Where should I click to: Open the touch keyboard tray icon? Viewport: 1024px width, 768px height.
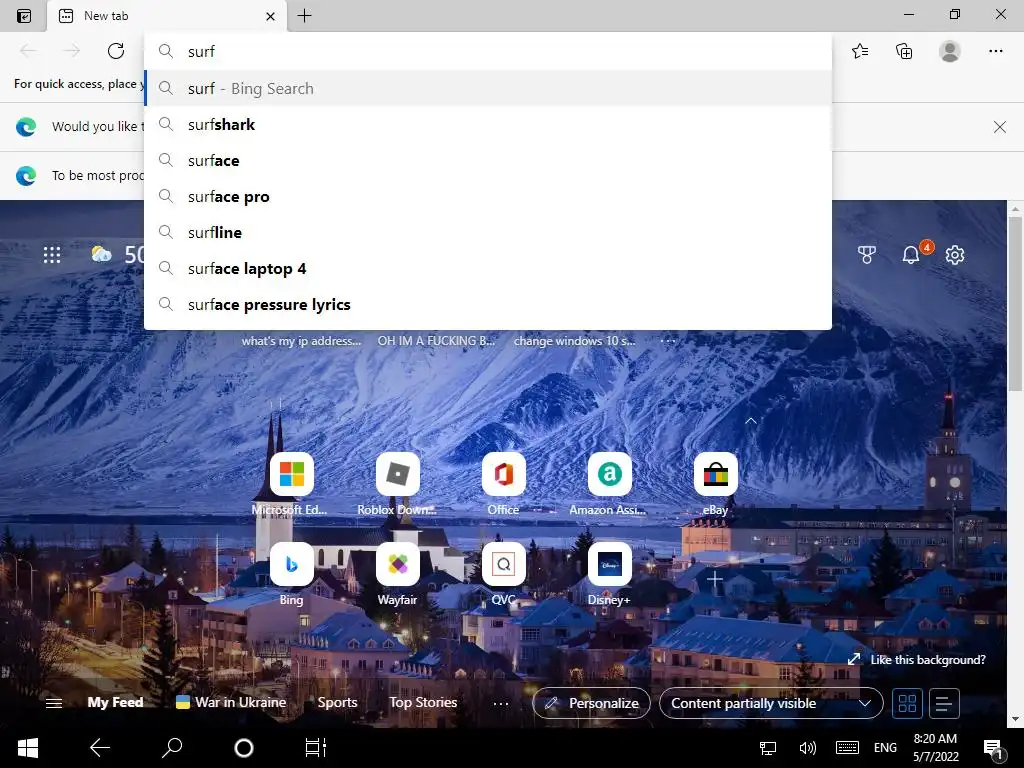click(x=847, y=748)
